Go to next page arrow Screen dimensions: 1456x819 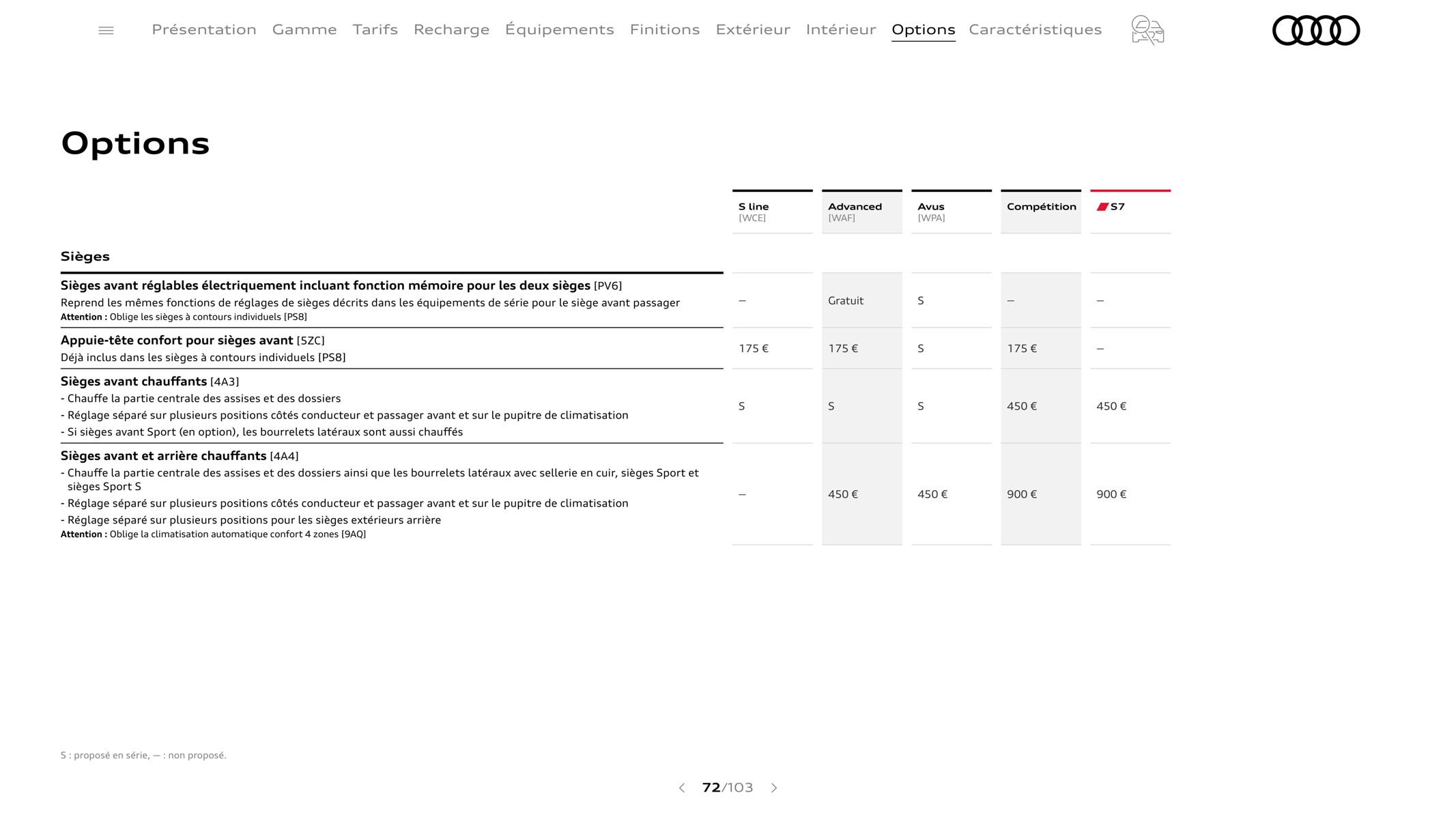click(x=774, y=788)
